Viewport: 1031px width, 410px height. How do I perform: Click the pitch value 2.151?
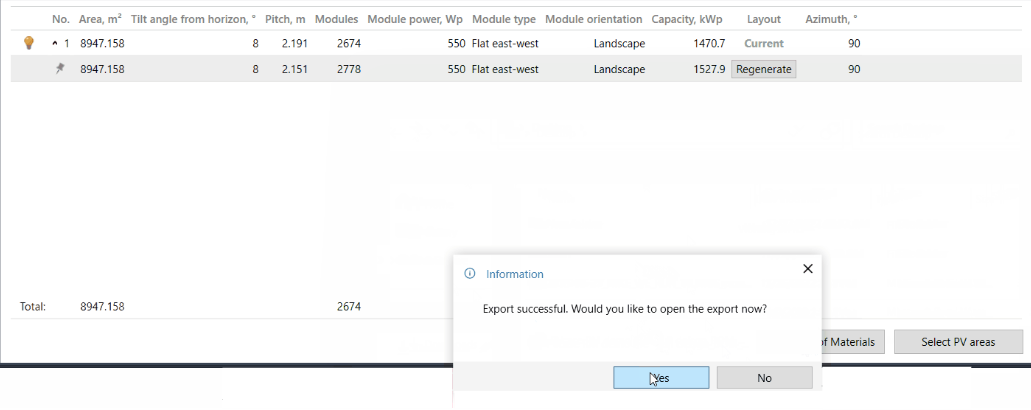pyautogui.click(x=295, y=69)
